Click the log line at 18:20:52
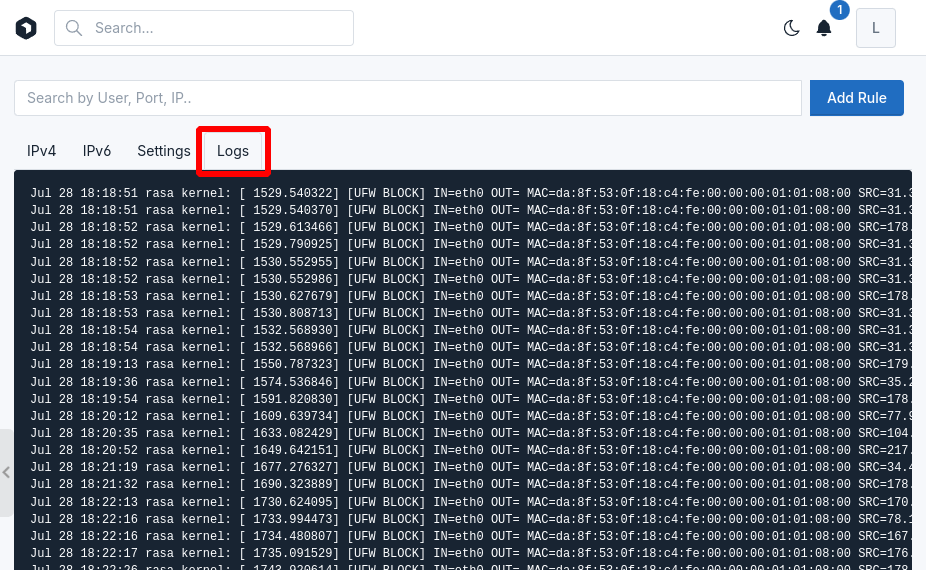Image resolution: width=926 pixels, height=570 pixels. click(470, 450)
